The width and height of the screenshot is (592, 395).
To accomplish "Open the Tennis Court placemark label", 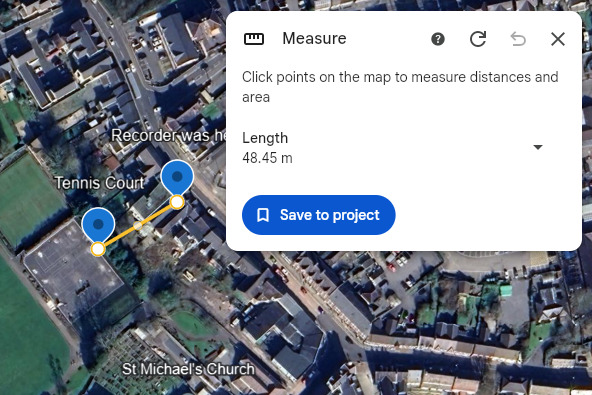I will (x=100, y=183).
